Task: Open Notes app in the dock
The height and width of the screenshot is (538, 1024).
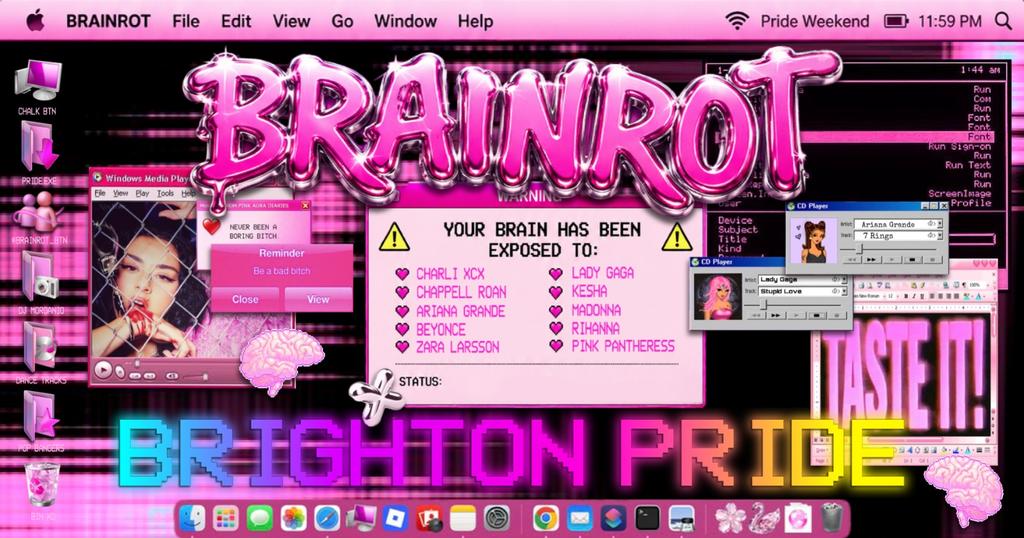Action: click(x=463, y=519)
